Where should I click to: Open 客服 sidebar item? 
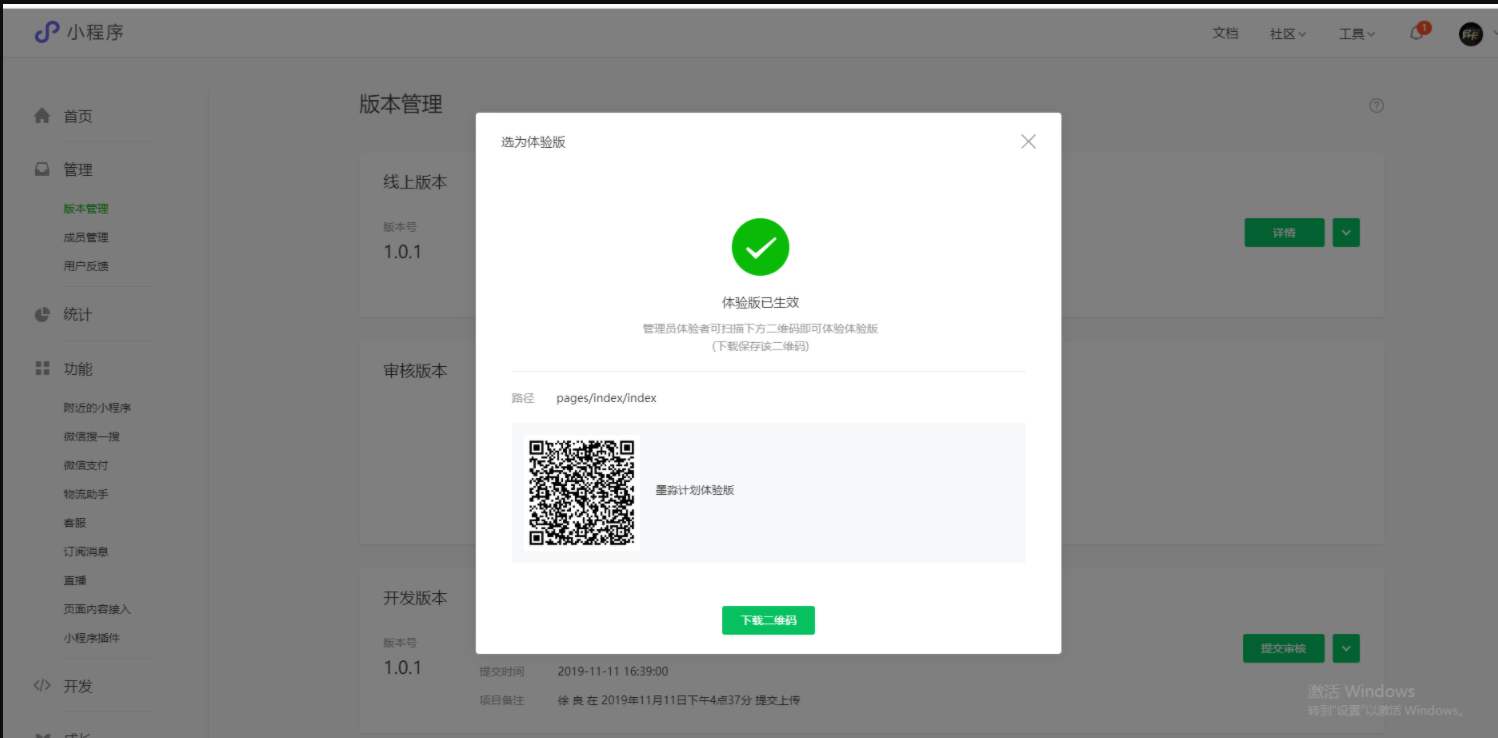[x=75, y=522]
